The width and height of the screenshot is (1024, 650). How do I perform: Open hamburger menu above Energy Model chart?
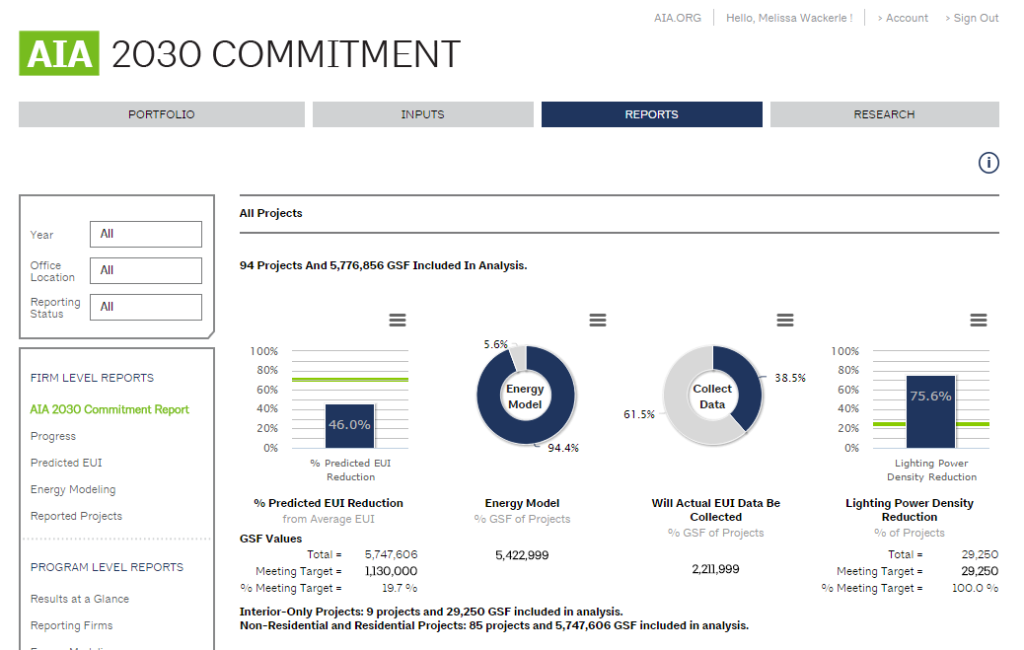597,320
